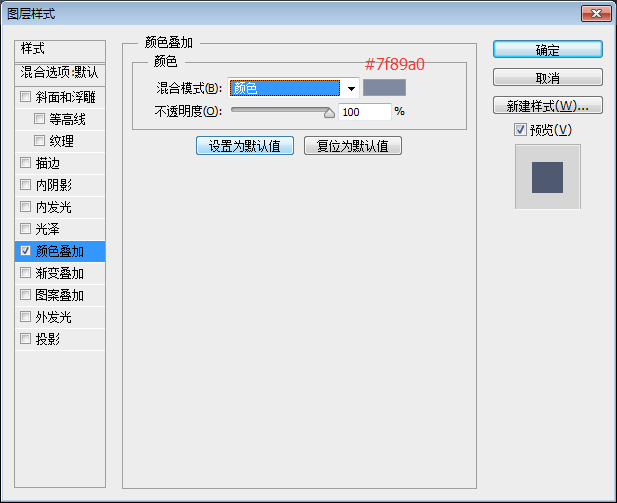Select 混合选项:默认 in the list

60,74
